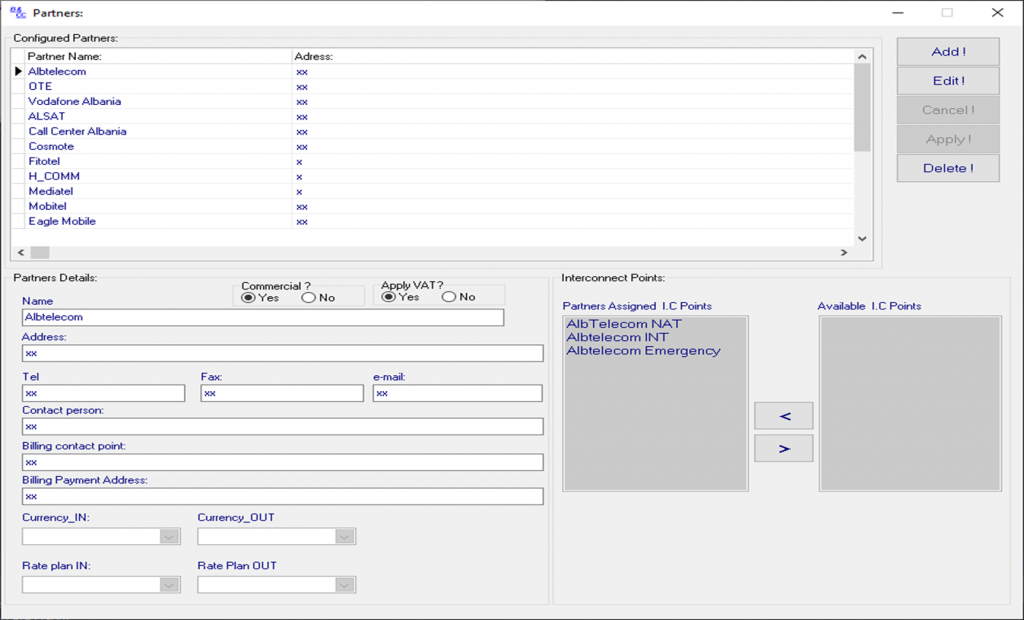
Task: Select the Eagle Mobile partner row
Action: 432,221
